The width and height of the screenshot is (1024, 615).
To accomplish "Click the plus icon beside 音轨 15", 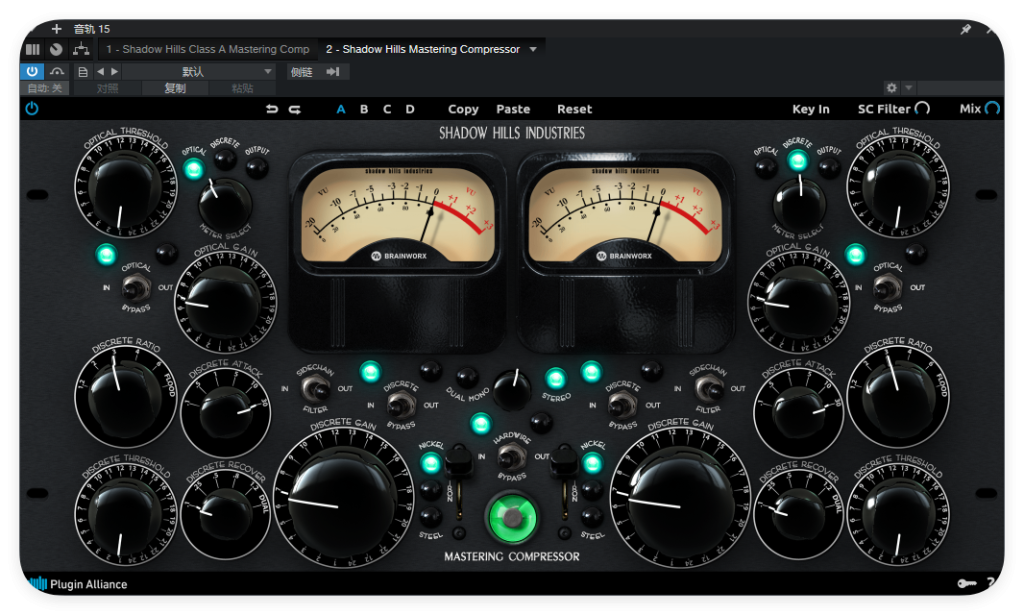I will 57,29.
